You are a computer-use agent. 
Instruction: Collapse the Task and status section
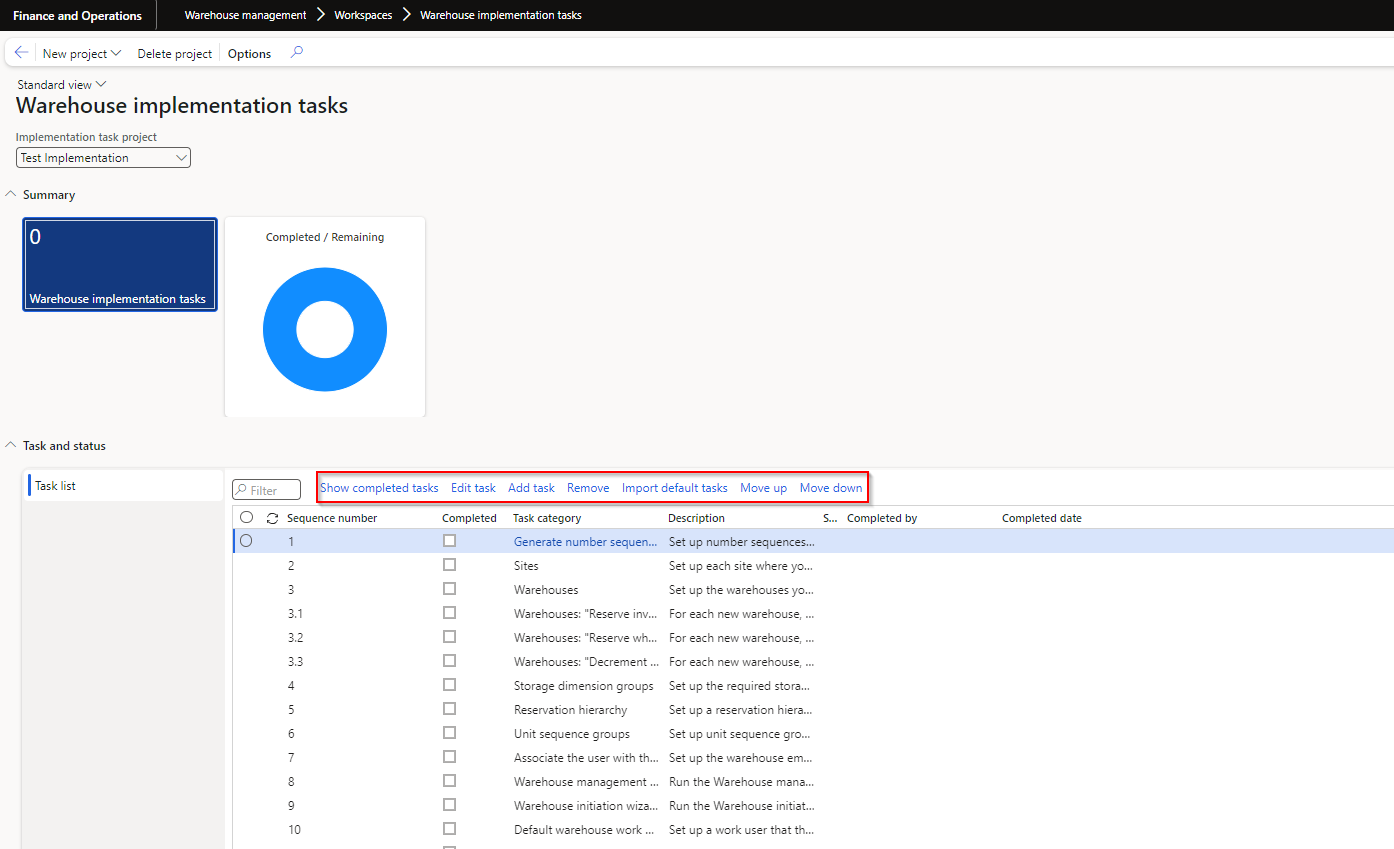tap(12, 446)
